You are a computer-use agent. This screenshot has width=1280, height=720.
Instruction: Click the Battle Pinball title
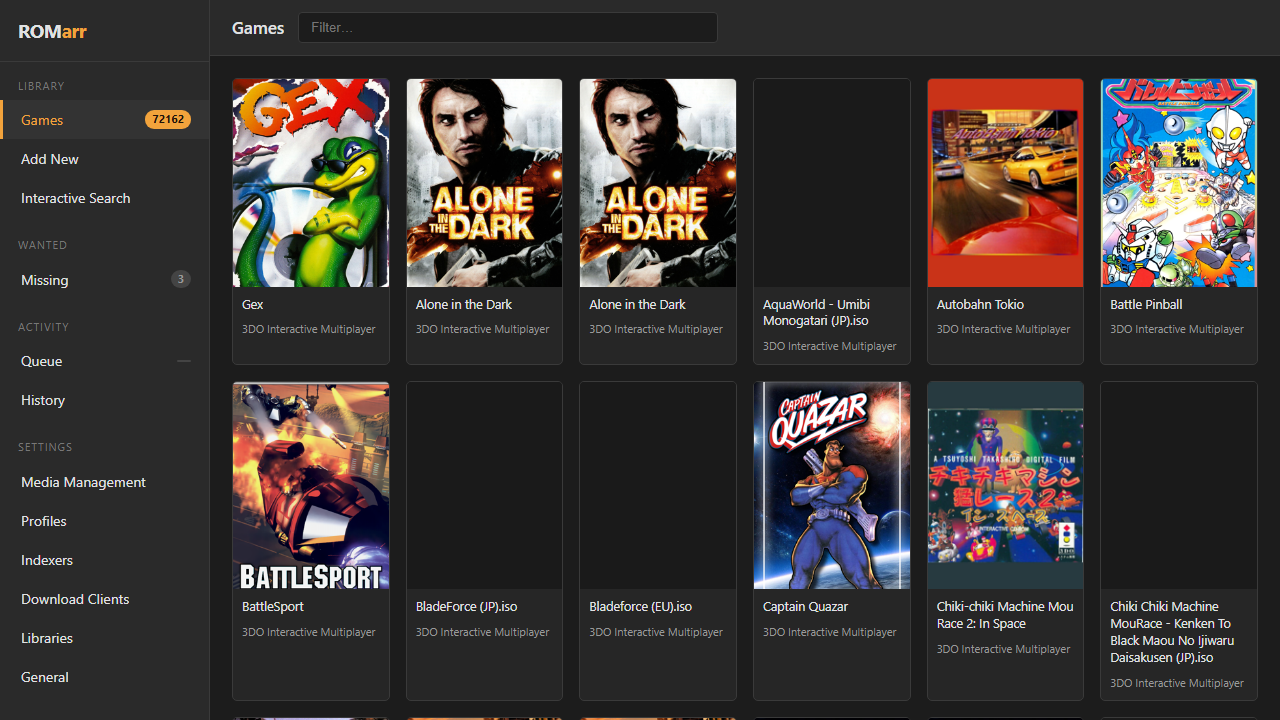click(1146, 304)
